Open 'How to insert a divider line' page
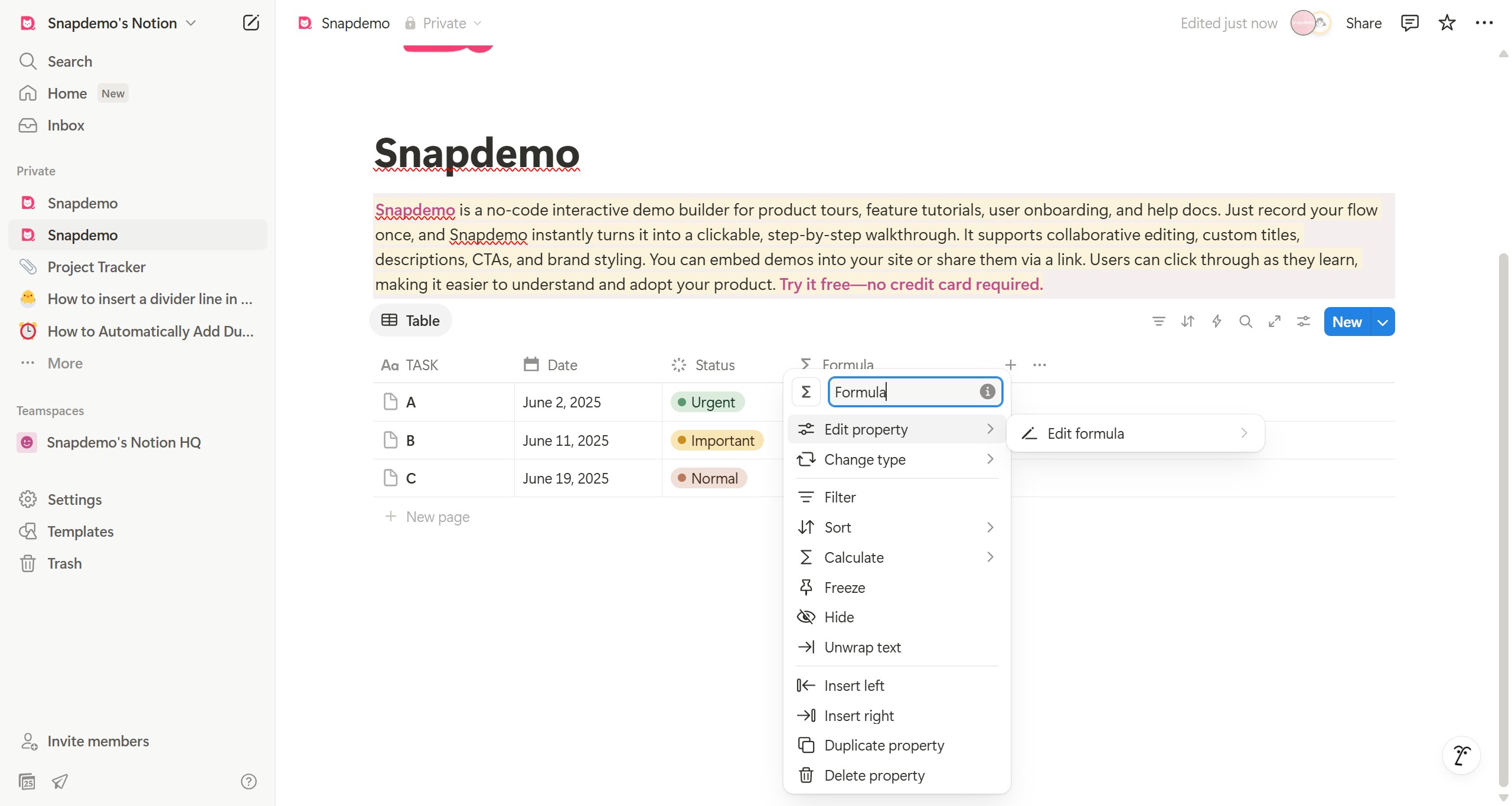 tap(138, 299)
